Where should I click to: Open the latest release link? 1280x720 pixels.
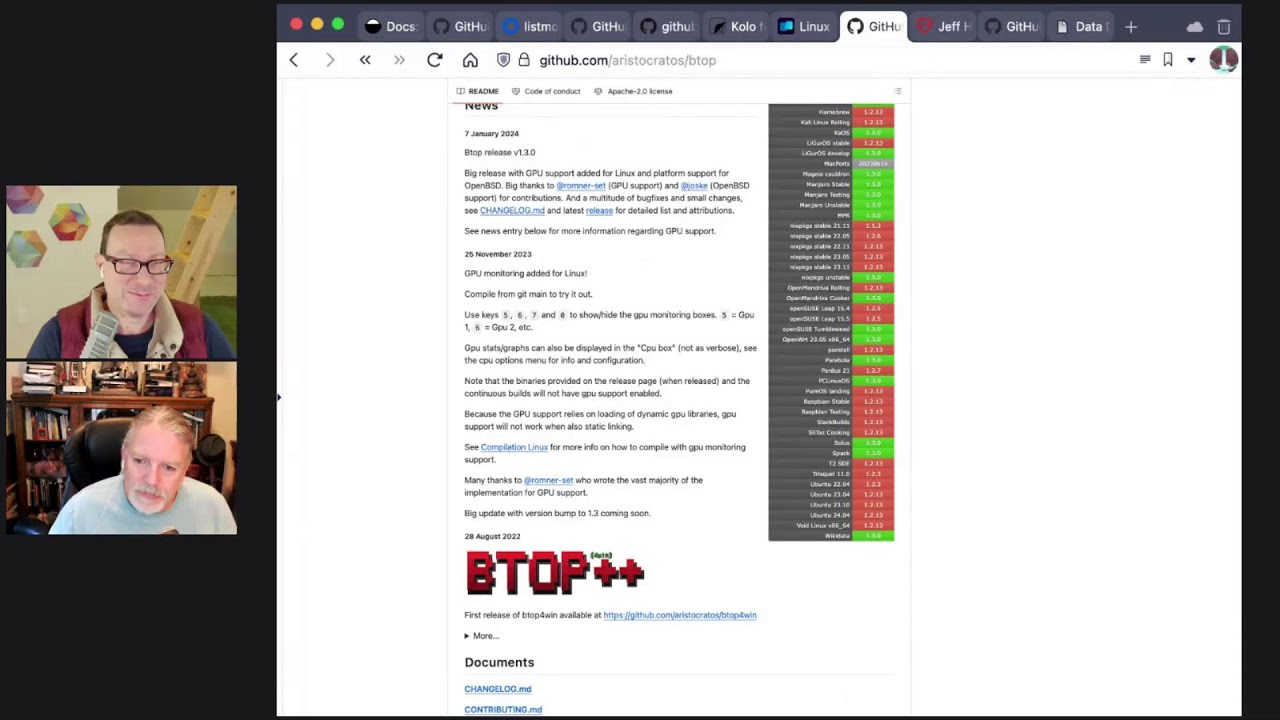click(x=599, y=210)
